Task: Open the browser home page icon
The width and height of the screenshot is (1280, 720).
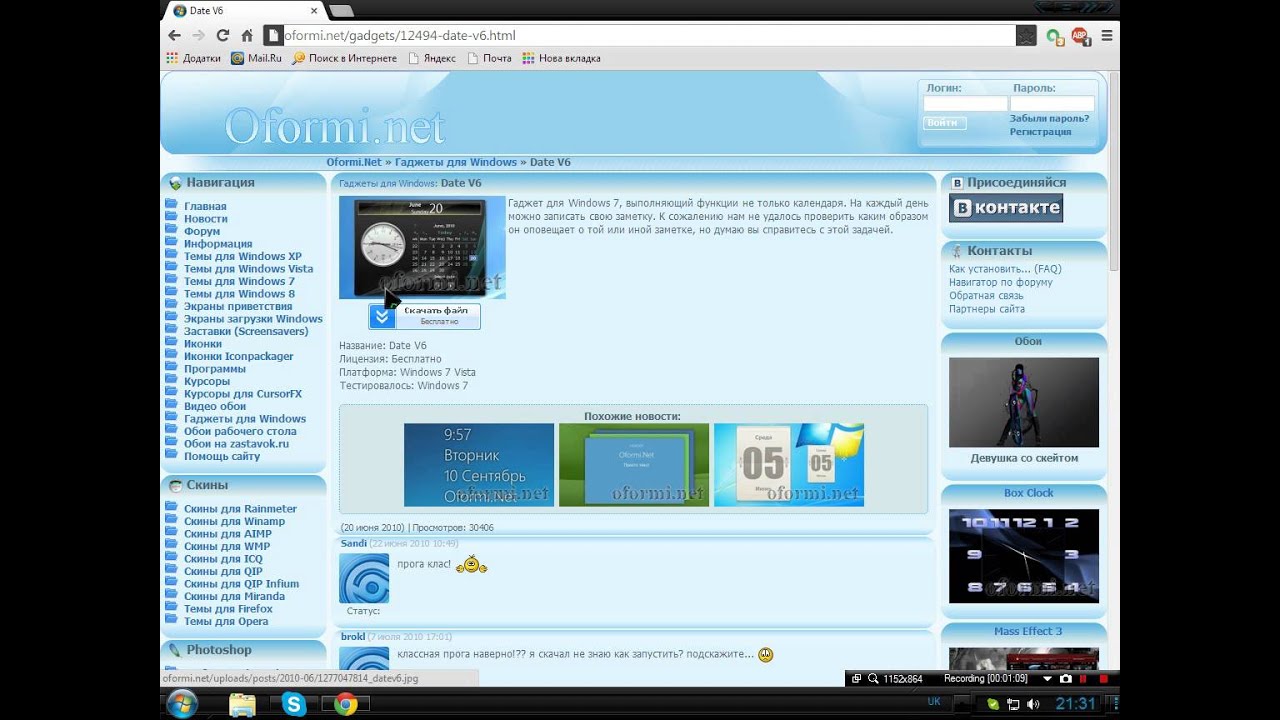Action: pos(247,35)
